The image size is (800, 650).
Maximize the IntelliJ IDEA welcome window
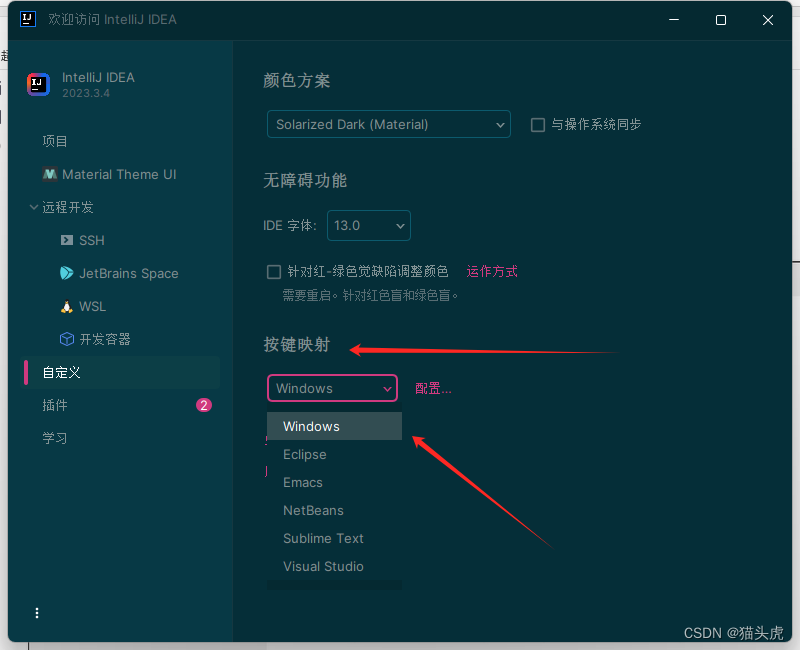click(721, 19)
